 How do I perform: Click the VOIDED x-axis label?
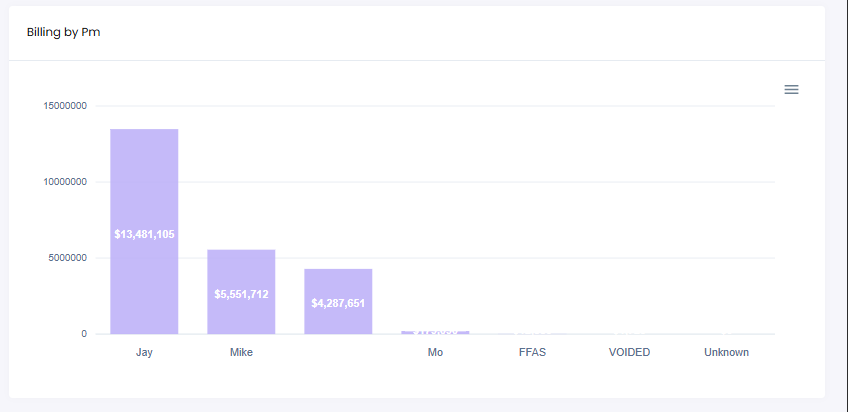point(629,353)
